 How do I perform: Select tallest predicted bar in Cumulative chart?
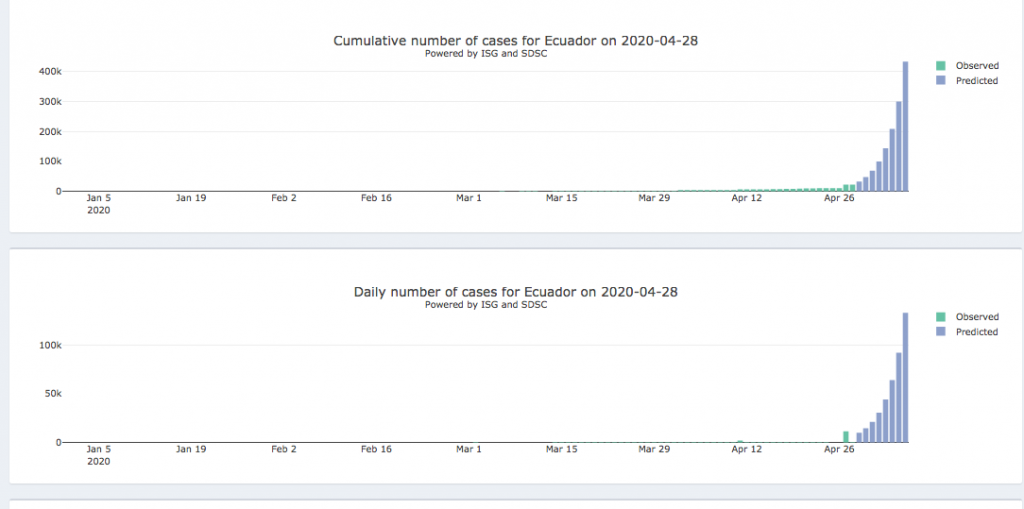tap(905, 126)
